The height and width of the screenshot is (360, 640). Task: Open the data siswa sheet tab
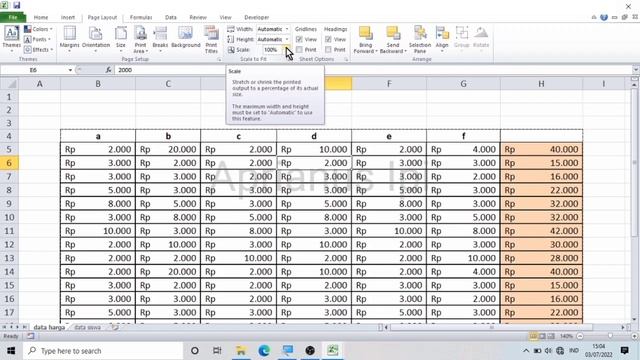tap(87, 327)
